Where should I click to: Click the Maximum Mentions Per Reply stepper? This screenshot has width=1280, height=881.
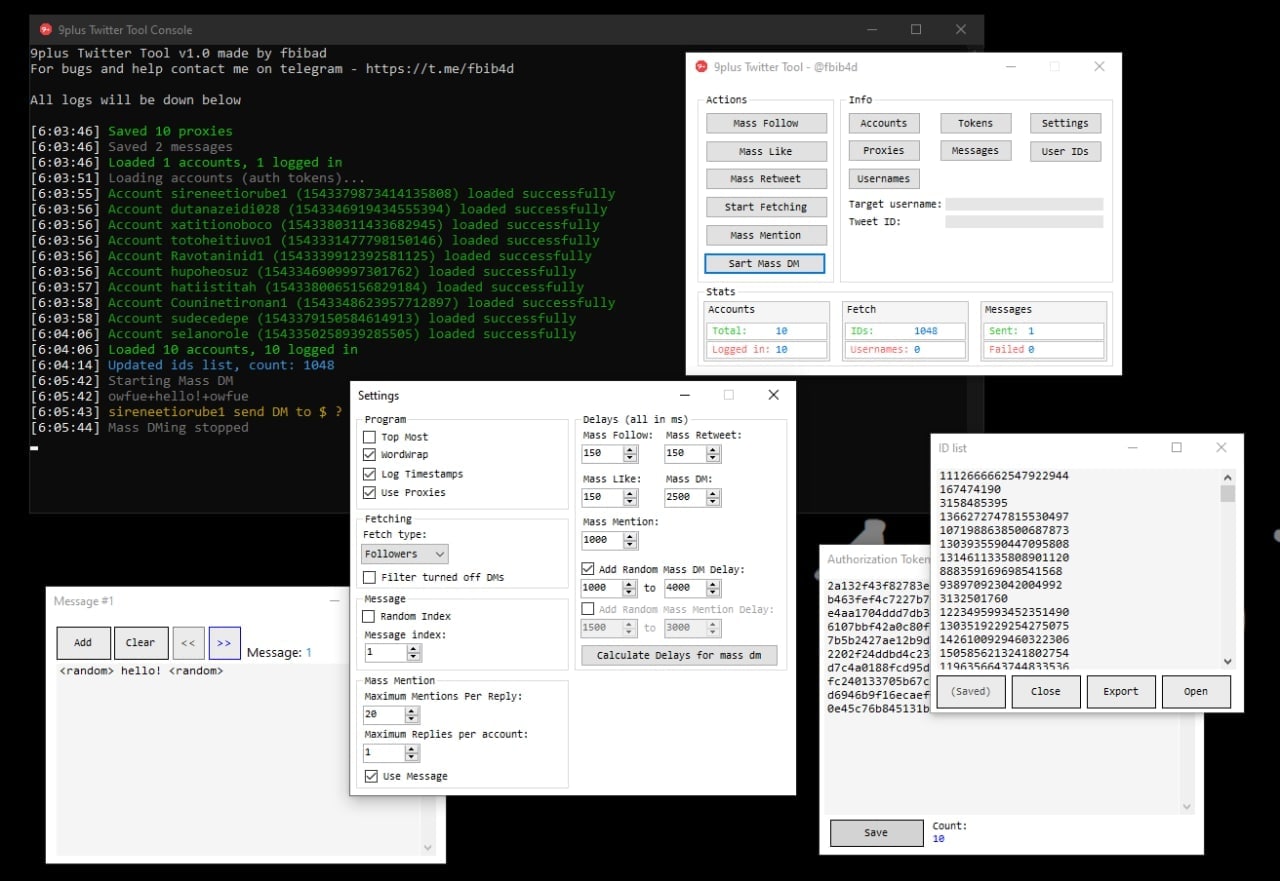[x=411, y=715]
